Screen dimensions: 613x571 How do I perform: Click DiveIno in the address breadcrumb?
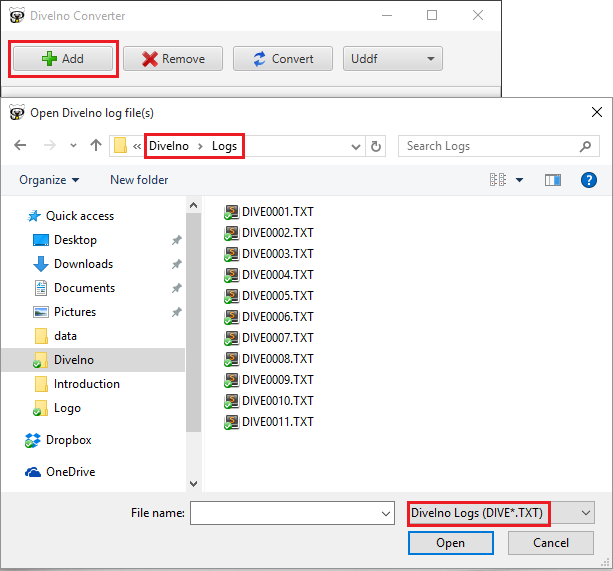click(169, 146)
